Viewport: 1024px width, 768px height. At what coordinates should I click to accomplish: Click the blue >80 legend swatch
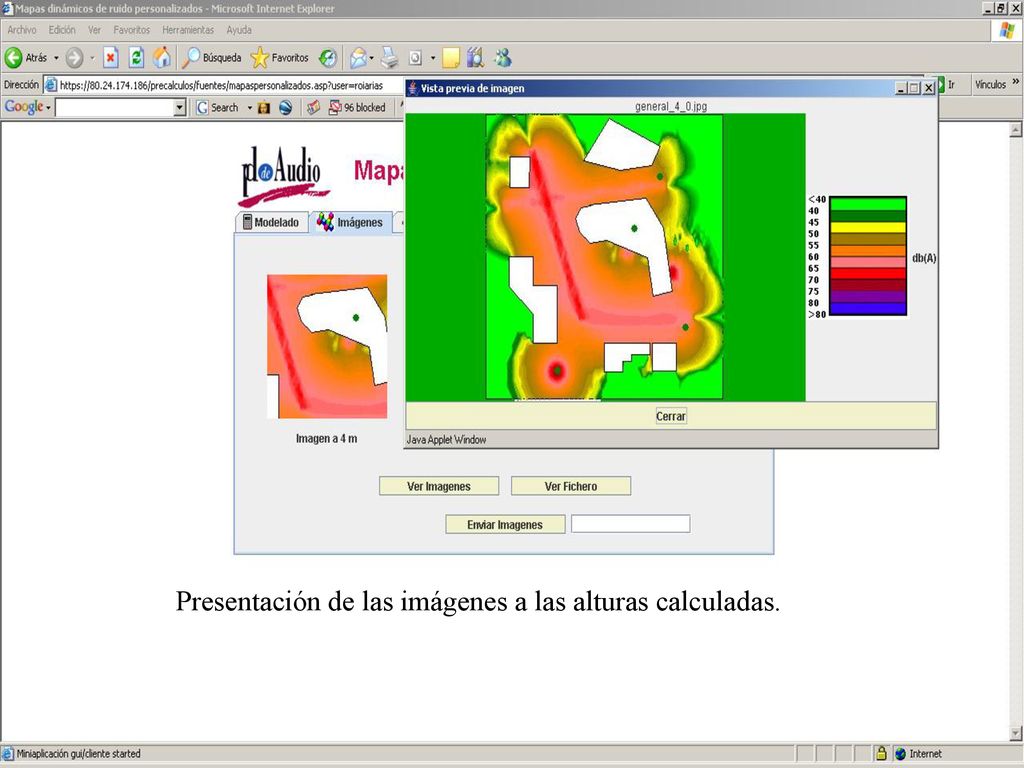coord(867,308)
